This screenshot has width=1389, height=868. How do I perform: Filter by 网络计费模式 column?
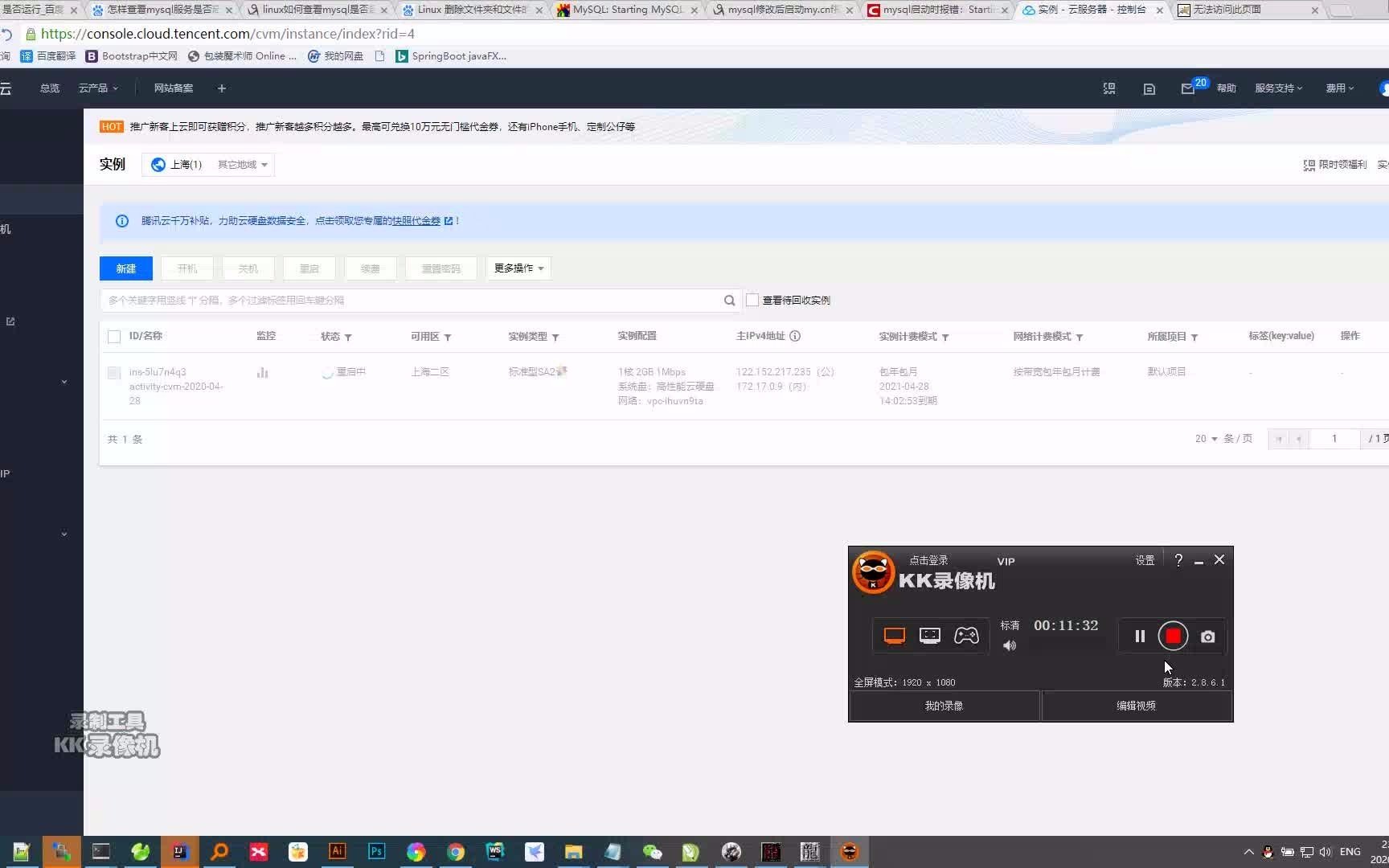pos(1080,338)
